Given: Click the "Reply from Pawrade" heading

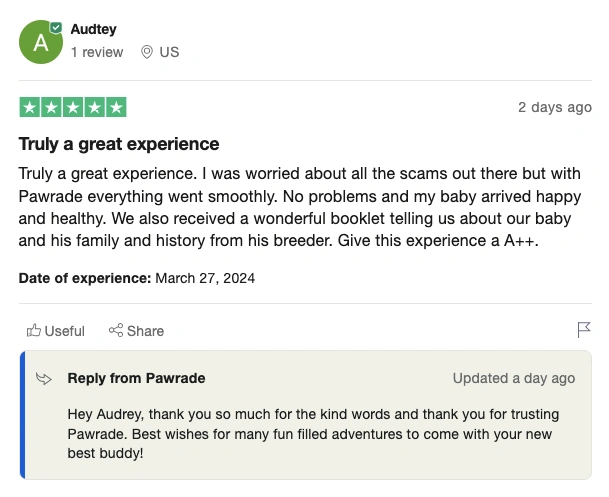Looking at the screenshot, I should pos(136,378).
